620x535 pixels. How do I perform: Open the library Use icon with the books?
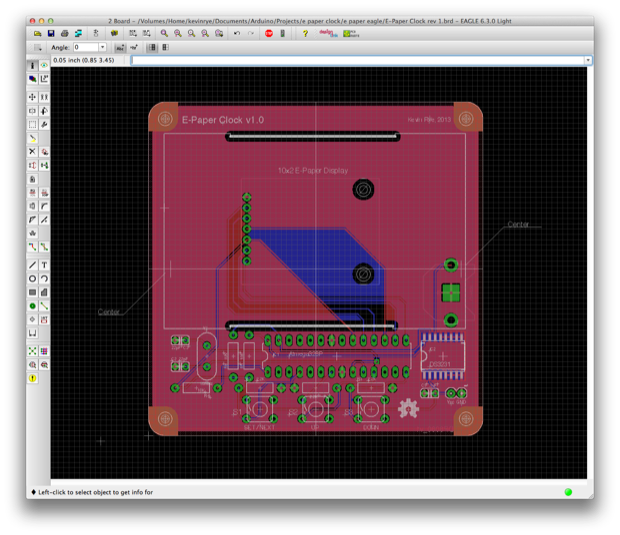pyautogui.click(x=114, y=34)
